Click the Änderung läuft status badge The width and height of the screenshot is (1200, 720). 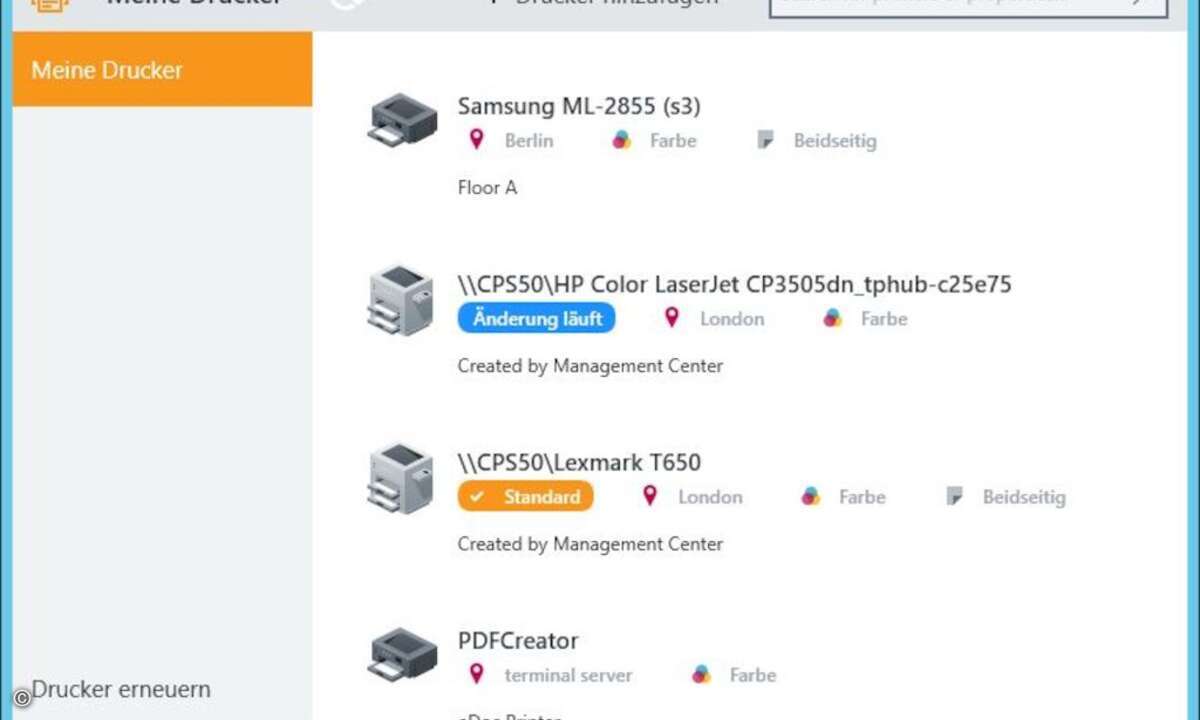(x=537, y=318)
